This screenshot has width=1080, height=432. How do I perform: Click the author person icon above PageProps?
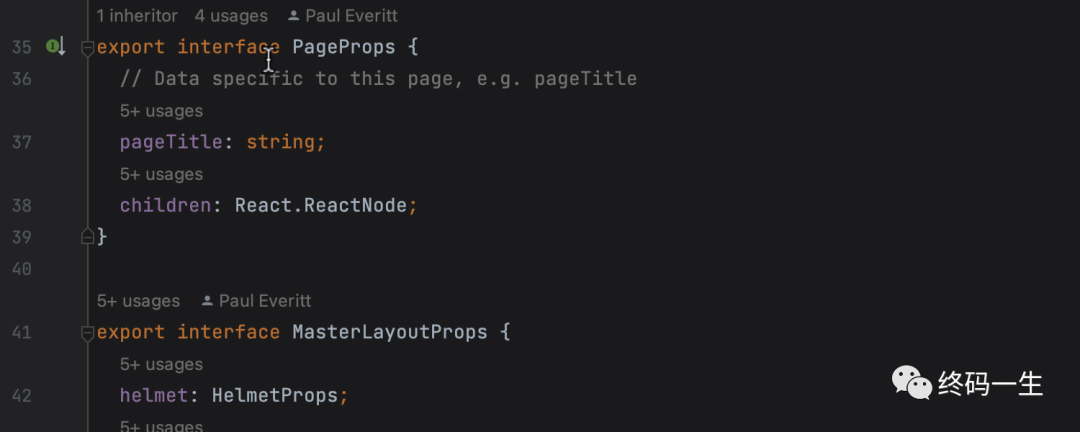(x=293, y=16)
